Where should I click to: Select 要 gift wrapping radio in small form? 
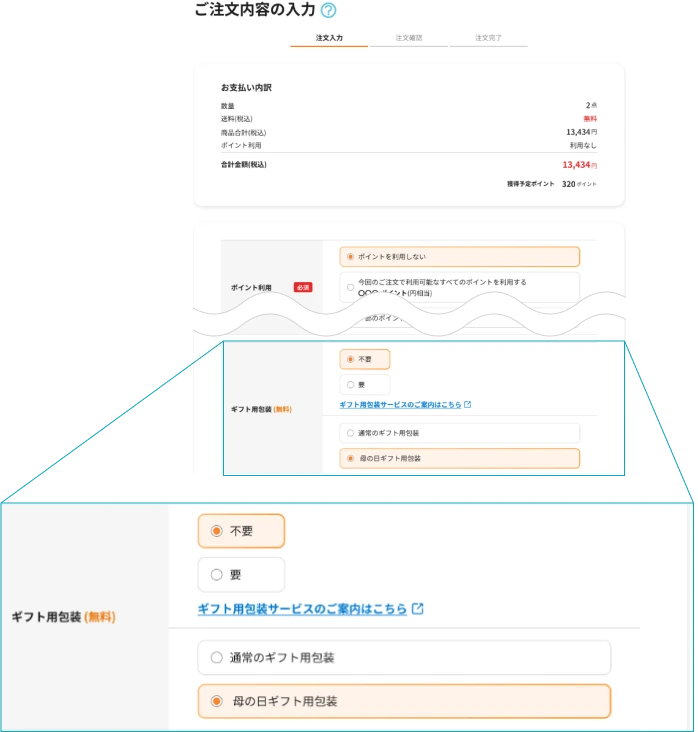366,386
